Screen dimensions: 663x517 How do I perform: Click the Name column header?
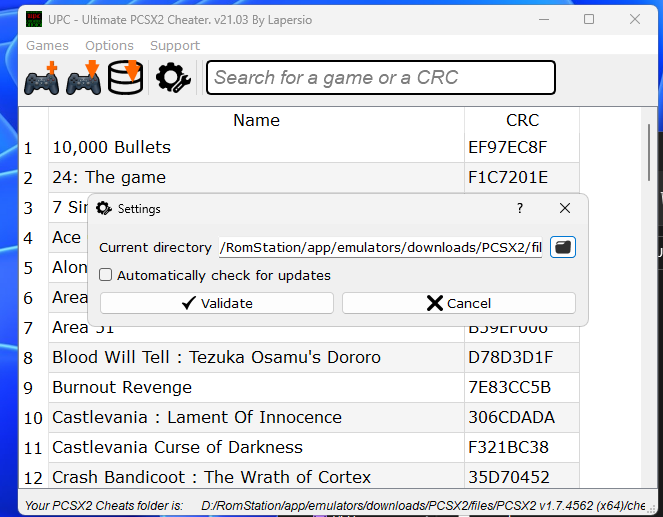[x=256, y=120]
